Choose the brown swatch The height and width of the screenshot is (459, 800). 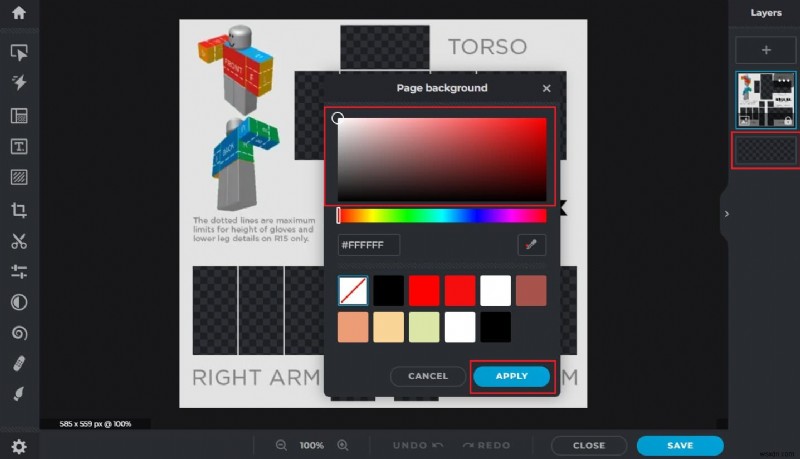[x=531, y=291]
